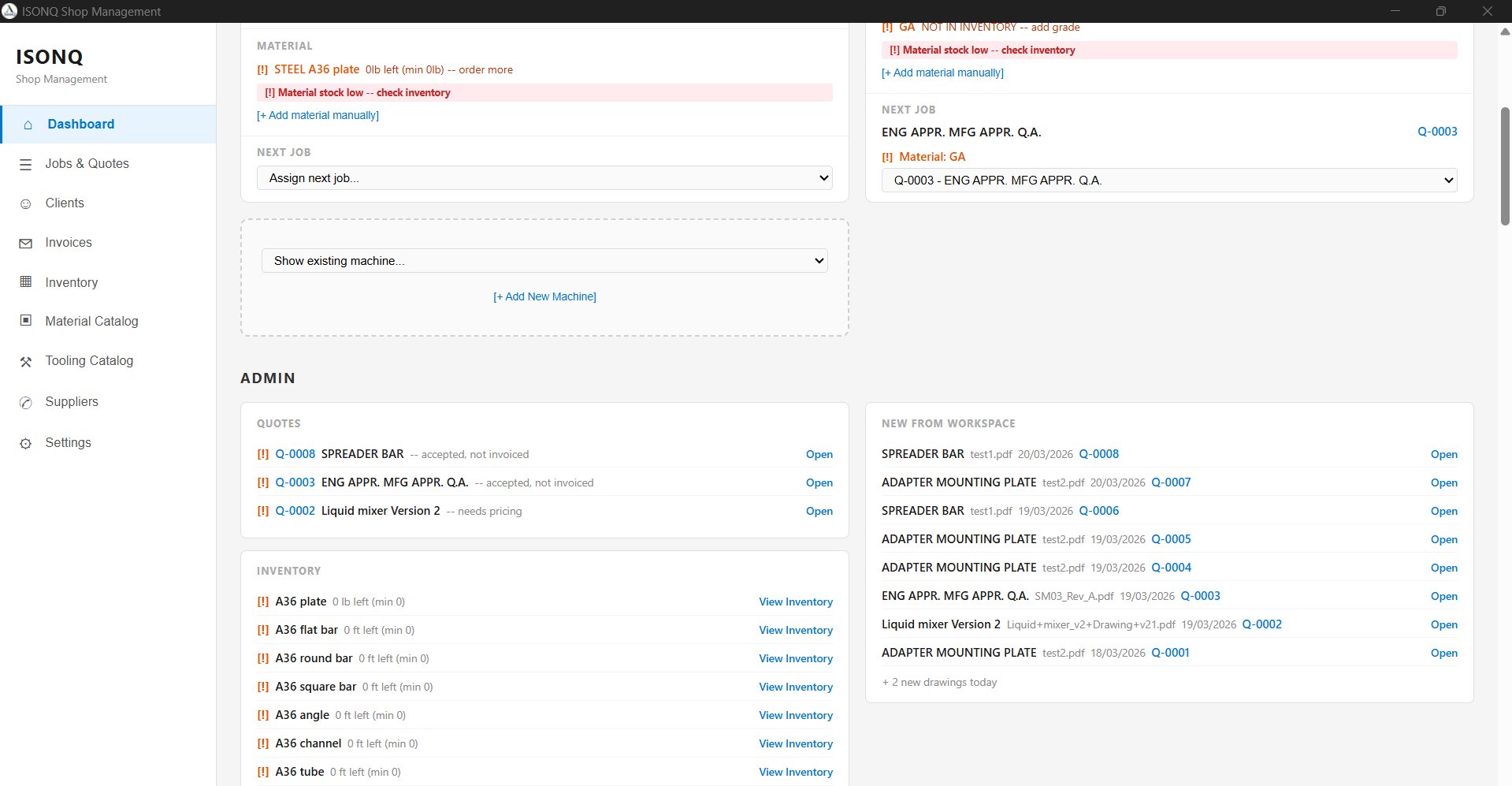This screenshot has height=786, width=1512.
Task: Open the Q-0003 material job dropdown
Action: (1169, 180)
